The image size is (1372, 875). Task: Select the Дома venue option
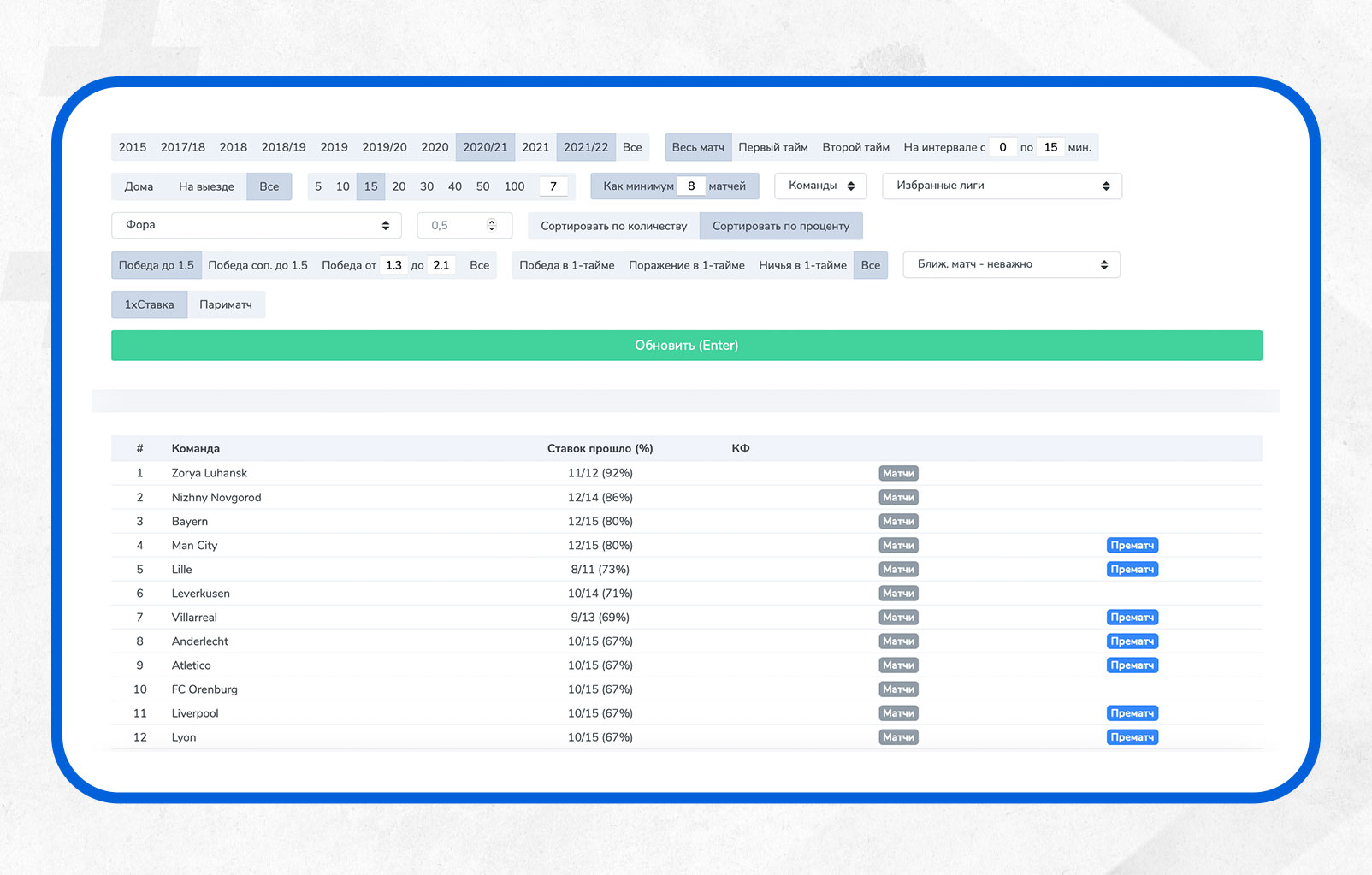(x=139, y=186)
